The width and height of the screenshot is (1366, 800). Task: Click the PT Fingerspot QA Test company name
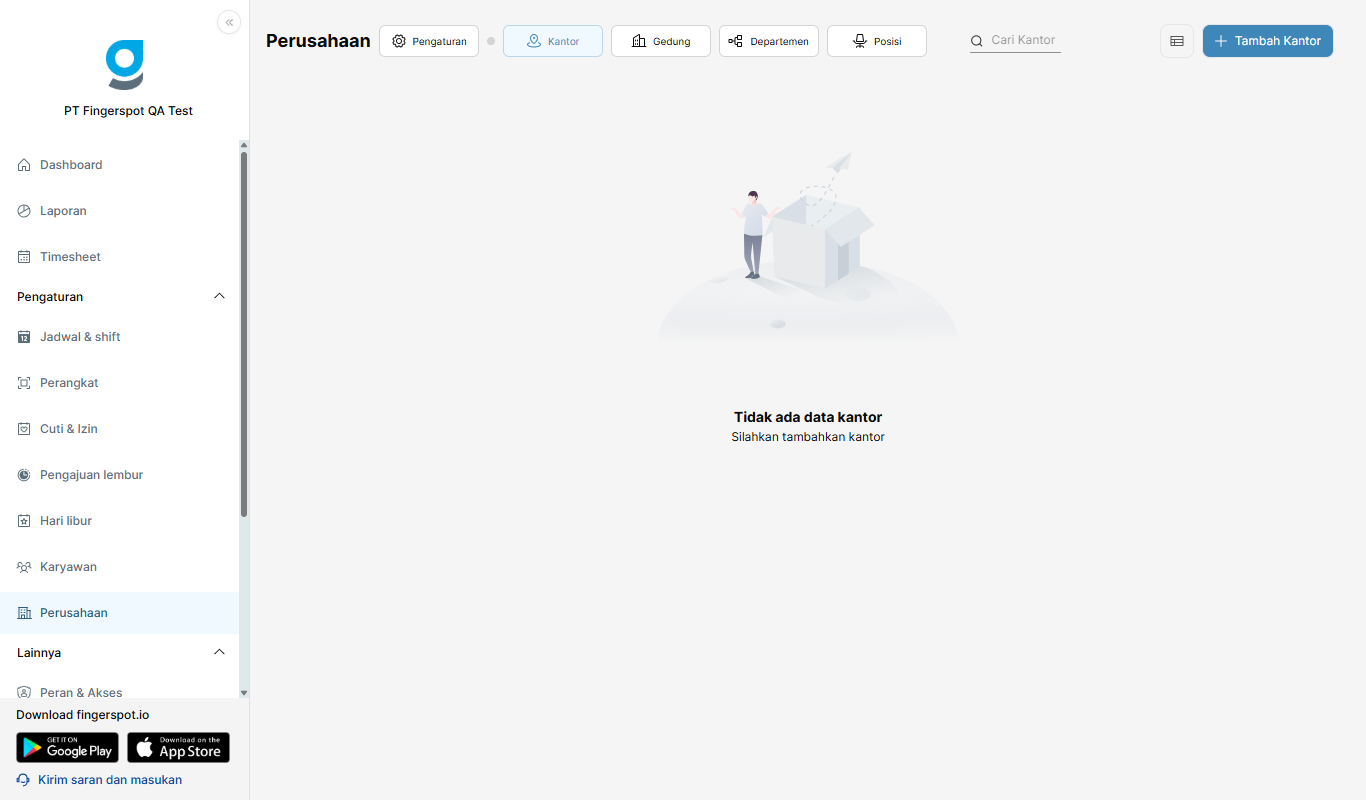128,111
